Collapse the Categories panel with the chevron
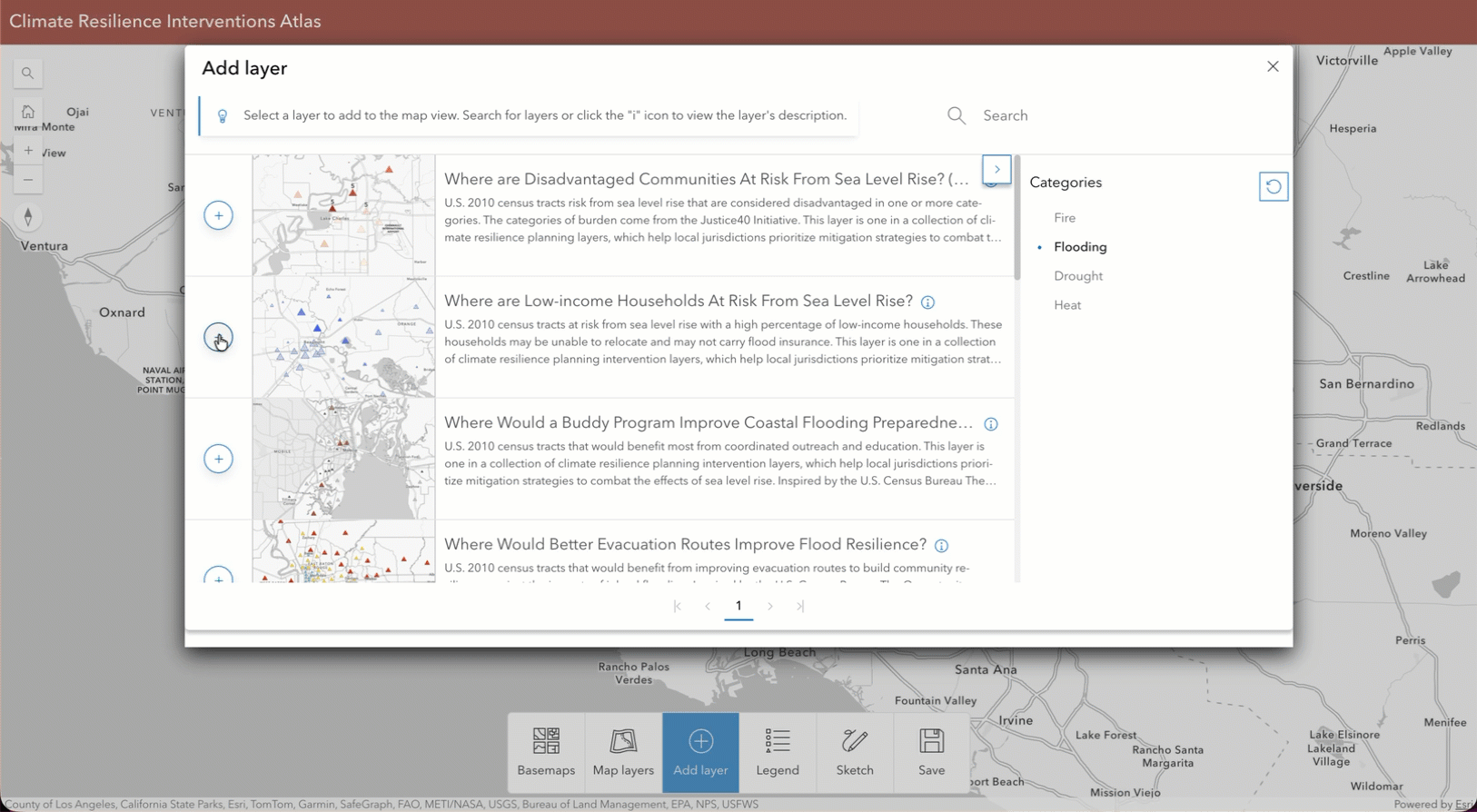1477x812 pixels. [x=996, y=169]
